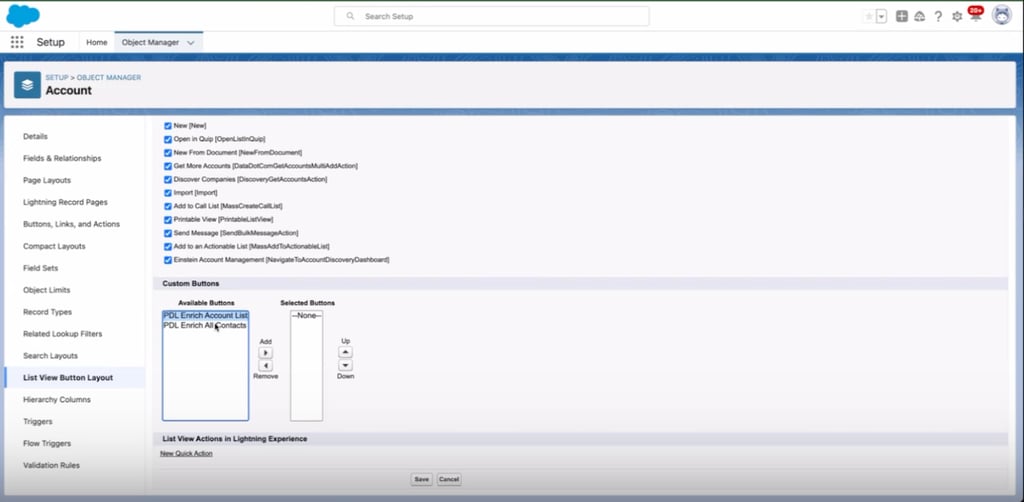Open the user profile avatar

(x=1001, y=15)
